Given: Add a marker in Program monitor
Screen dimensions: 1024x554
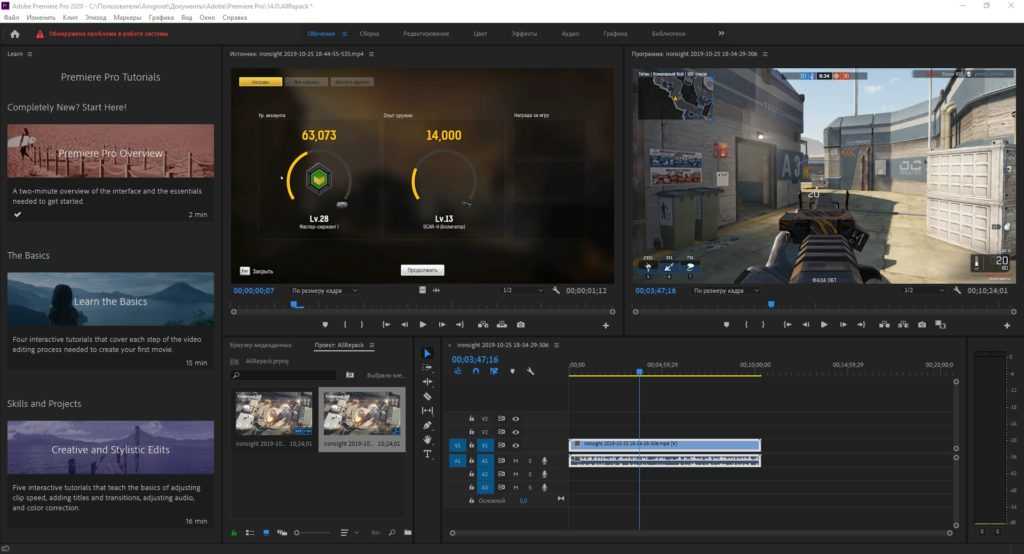Looking at the screenshot, I should (726, 325).
